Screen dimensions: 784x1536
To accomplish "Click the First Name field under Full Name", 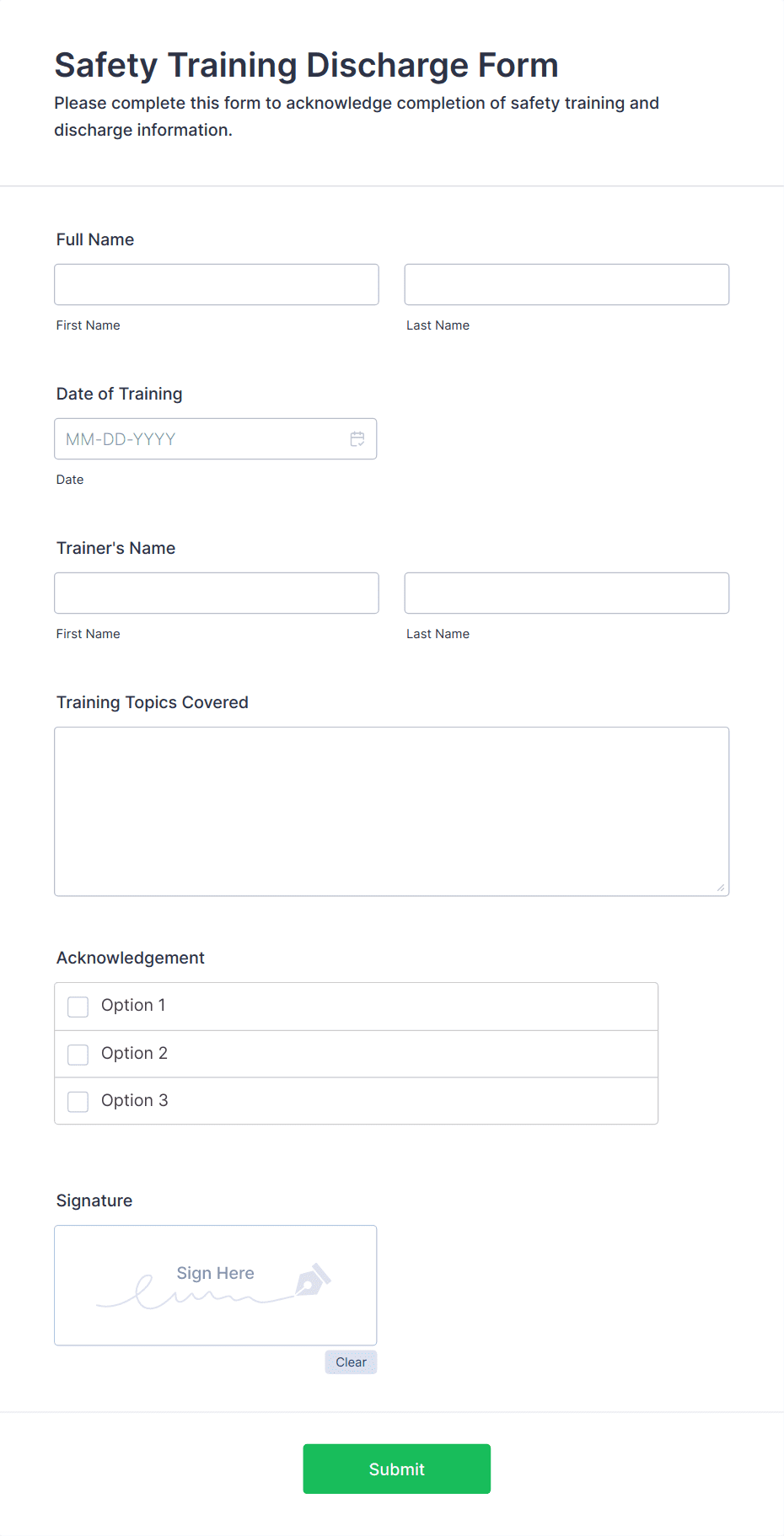I will [216, 284].
